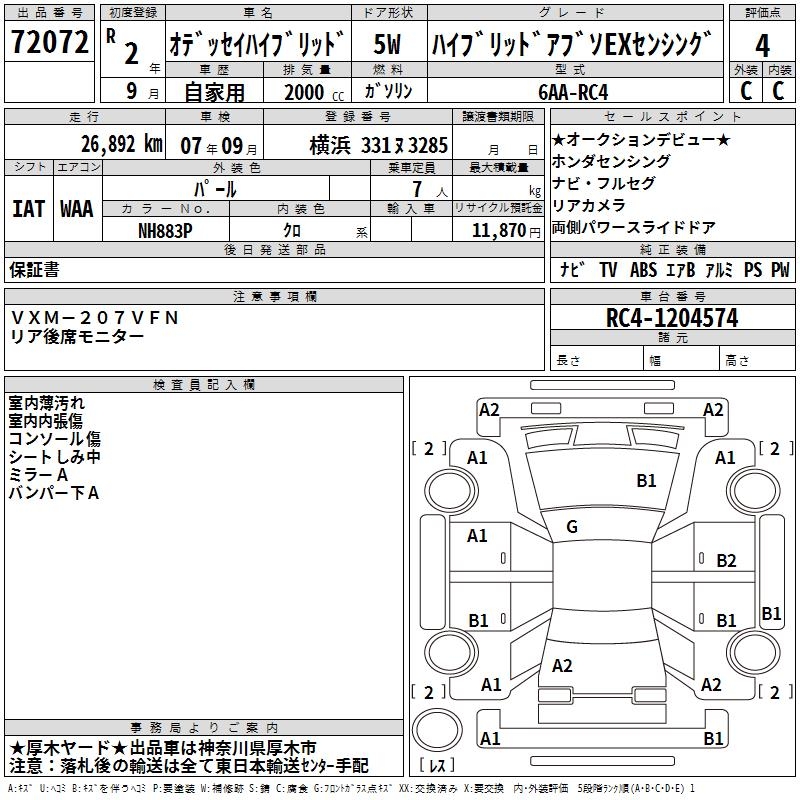The height and width of the screenshot is (800, 800).
Task: Select the fuel type "ガソリン"
Action: (388, 91)
